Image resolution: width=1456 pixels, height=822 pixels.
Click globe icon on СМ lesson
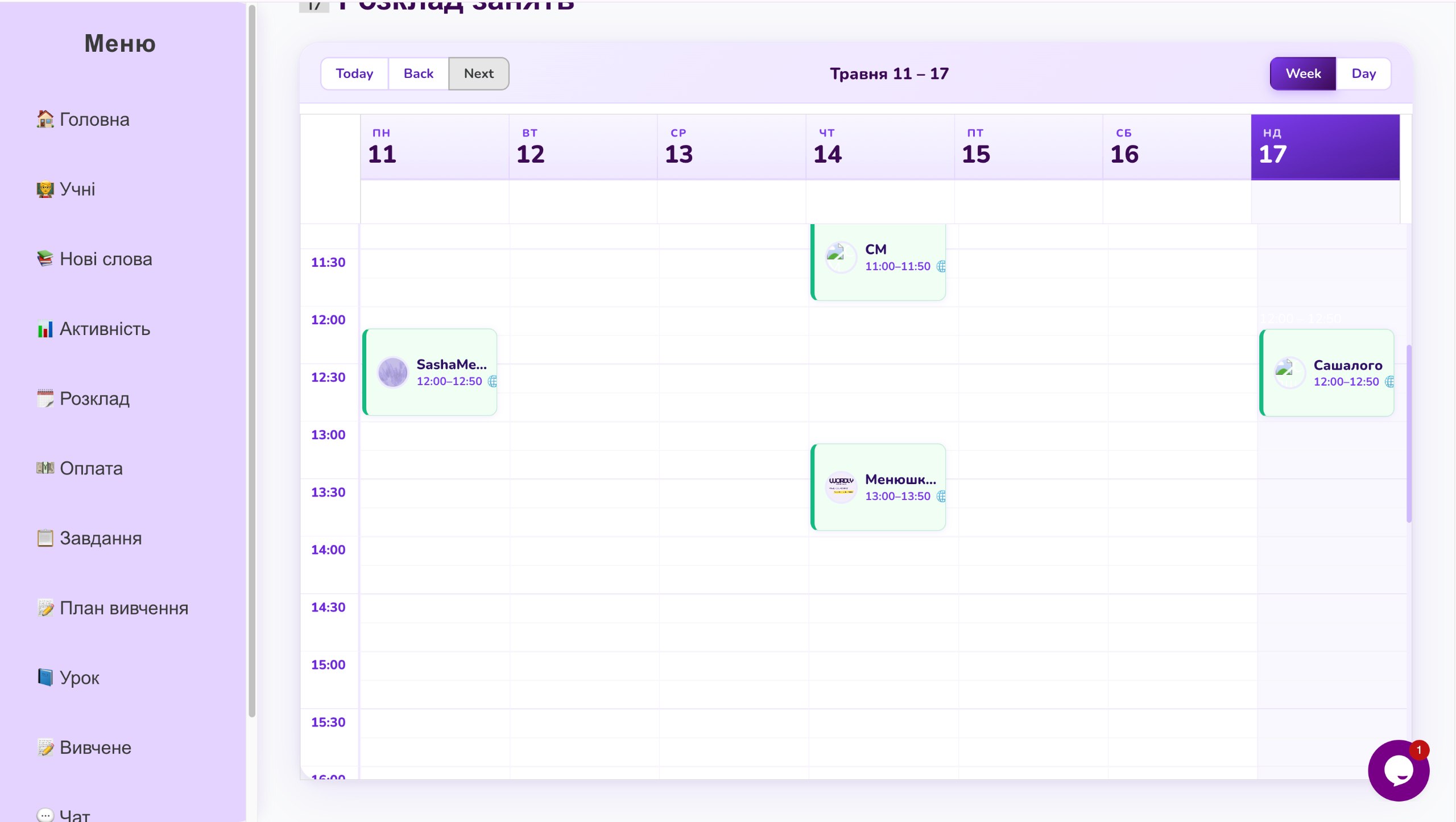click(x=941, y=266)
